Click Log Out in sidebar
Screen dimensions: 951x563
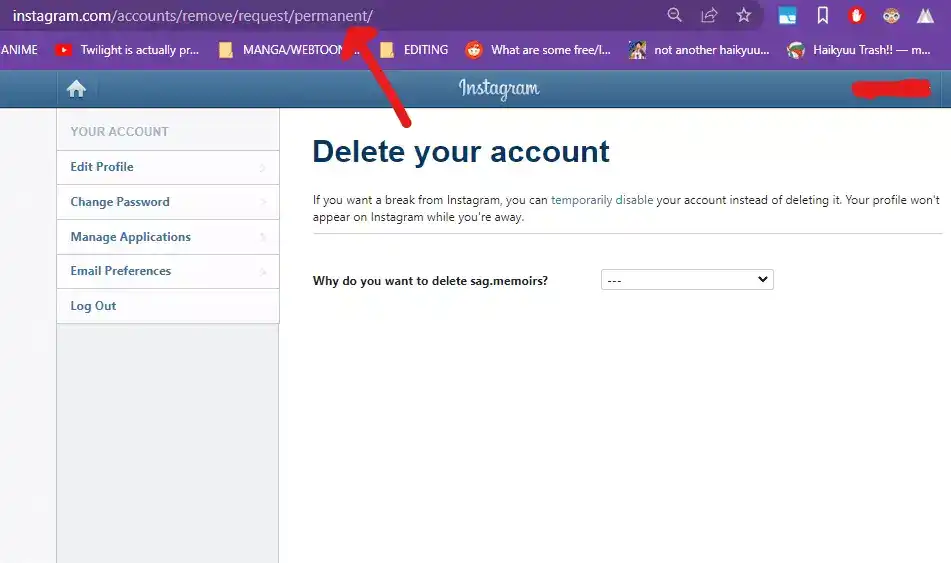pos(168,306)
